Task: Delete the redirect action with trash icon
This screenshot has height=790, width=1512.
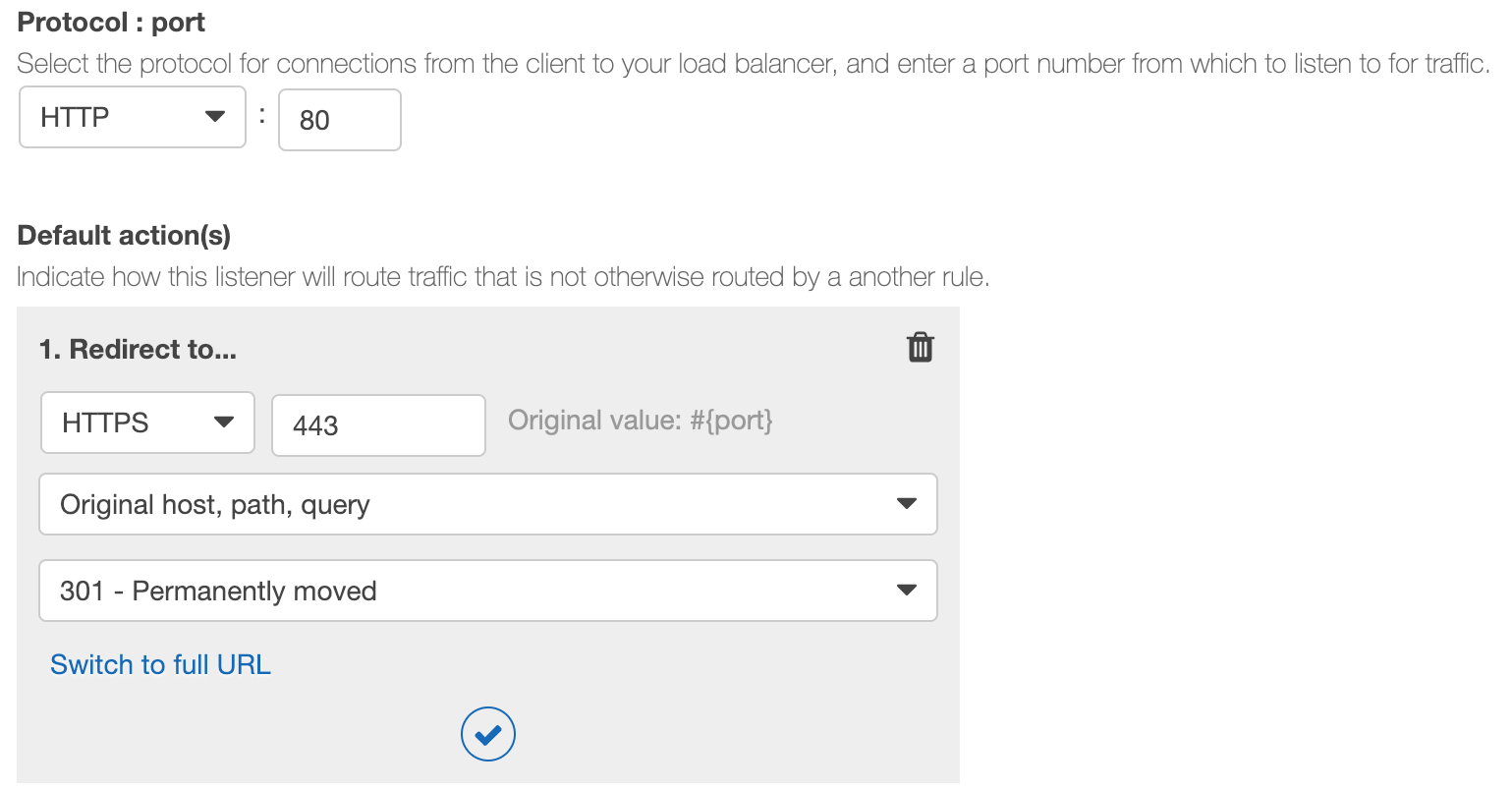Action: click(921, 347)
